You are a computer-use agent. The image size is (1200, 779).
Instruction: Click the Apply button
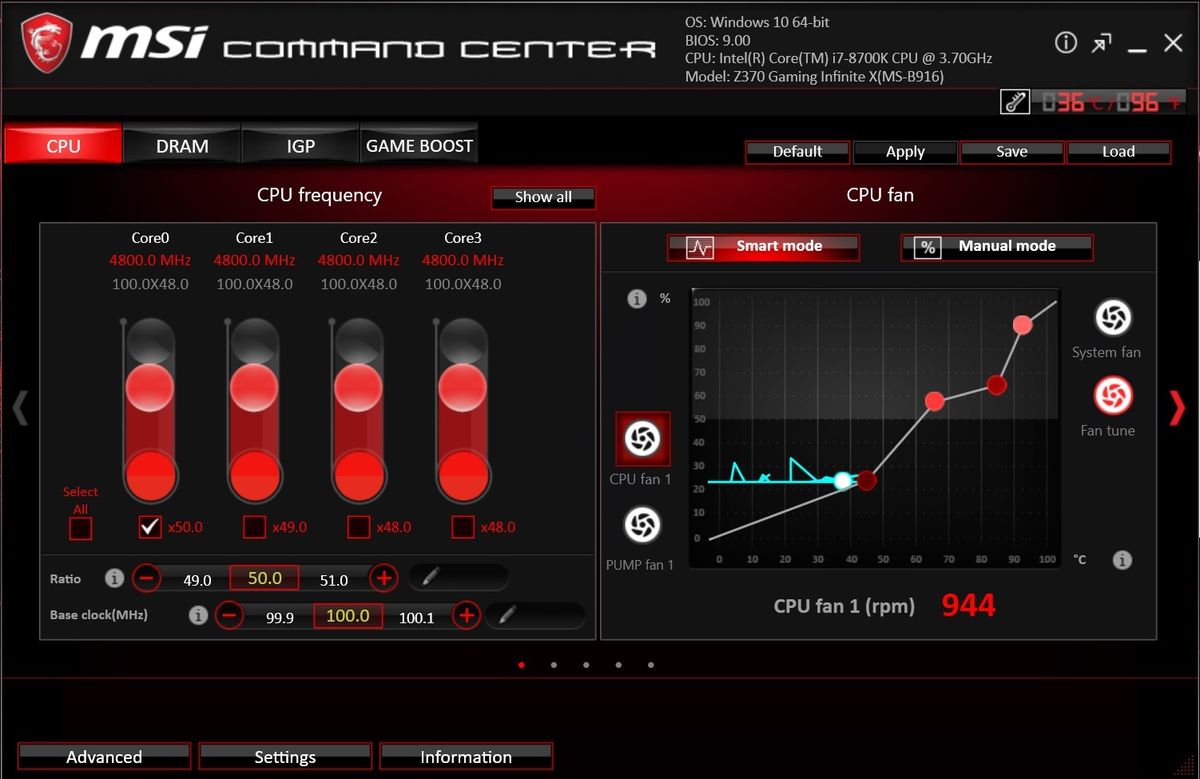coord(905,151)
